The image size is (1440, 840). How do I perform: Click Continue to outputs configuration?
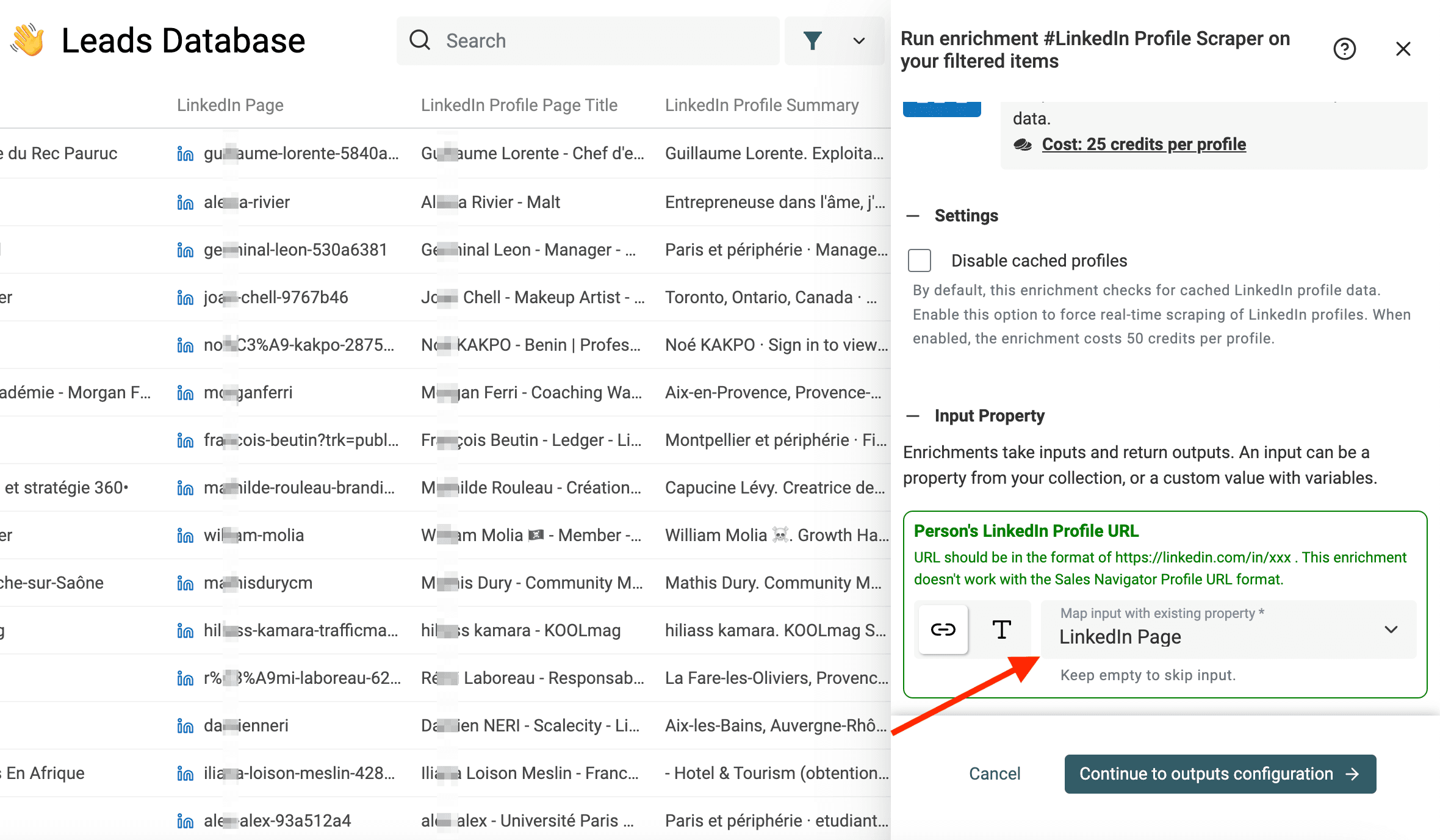pyautogui.click(x=1220, y=774)
